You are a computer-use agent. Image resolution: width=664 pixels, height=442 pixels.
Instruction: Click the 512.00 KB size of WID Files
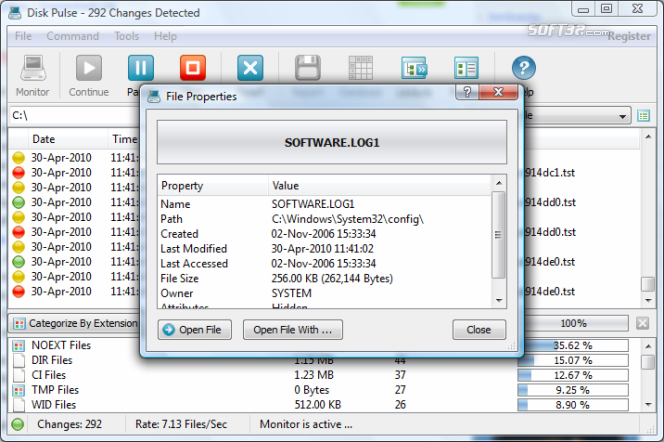[x=318, y=405]
